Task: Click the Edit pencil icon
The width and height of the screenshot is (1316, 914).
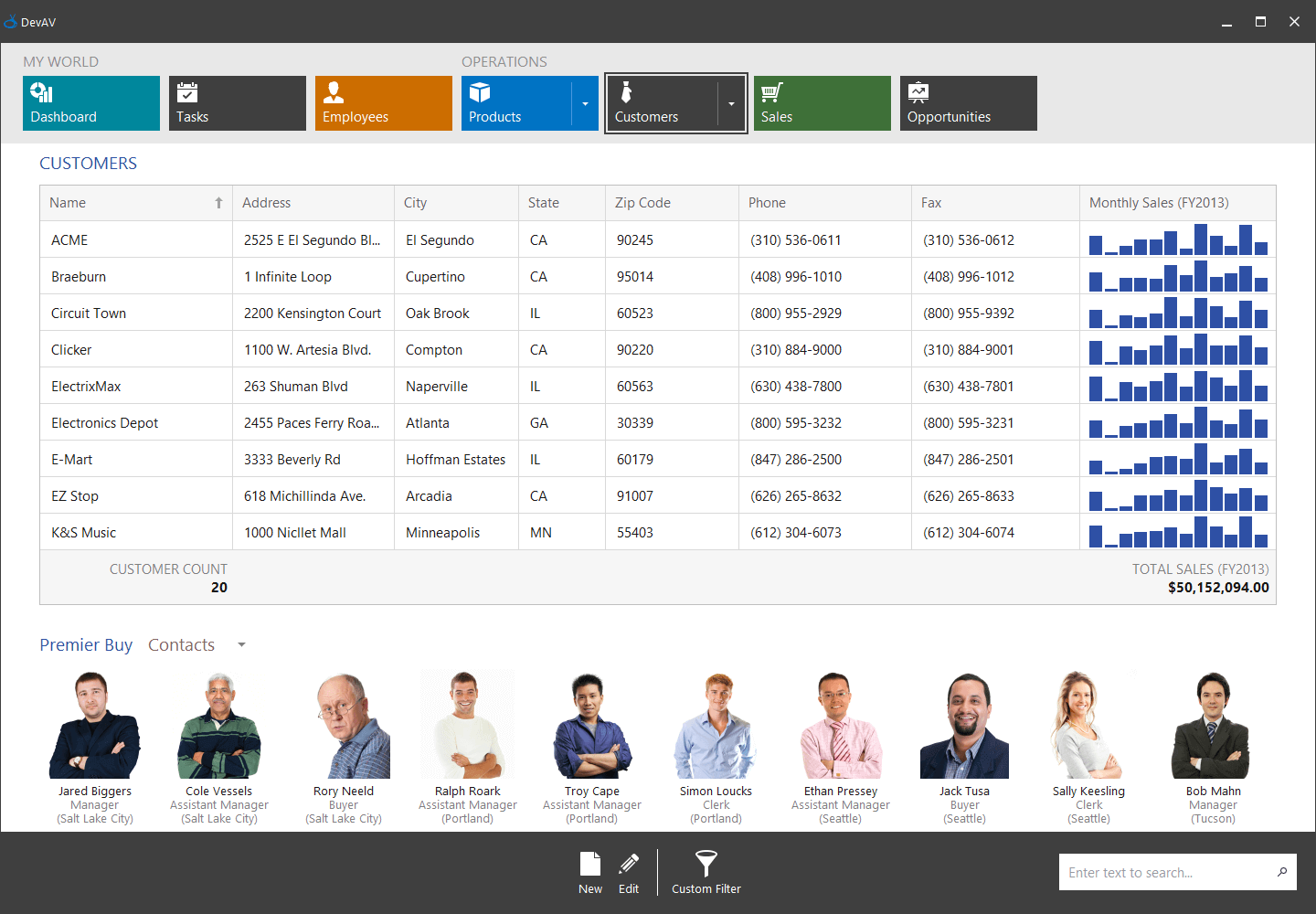Action: (x=629, y=871)
